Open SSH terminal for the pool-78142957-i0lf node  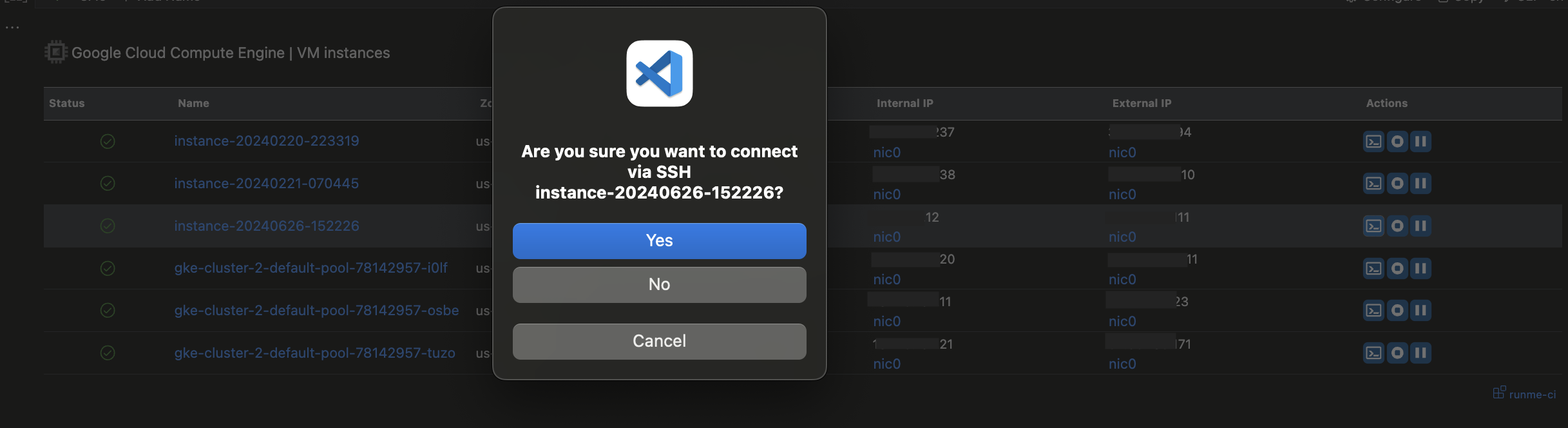pyautogui.click(x=1373, y=268)
